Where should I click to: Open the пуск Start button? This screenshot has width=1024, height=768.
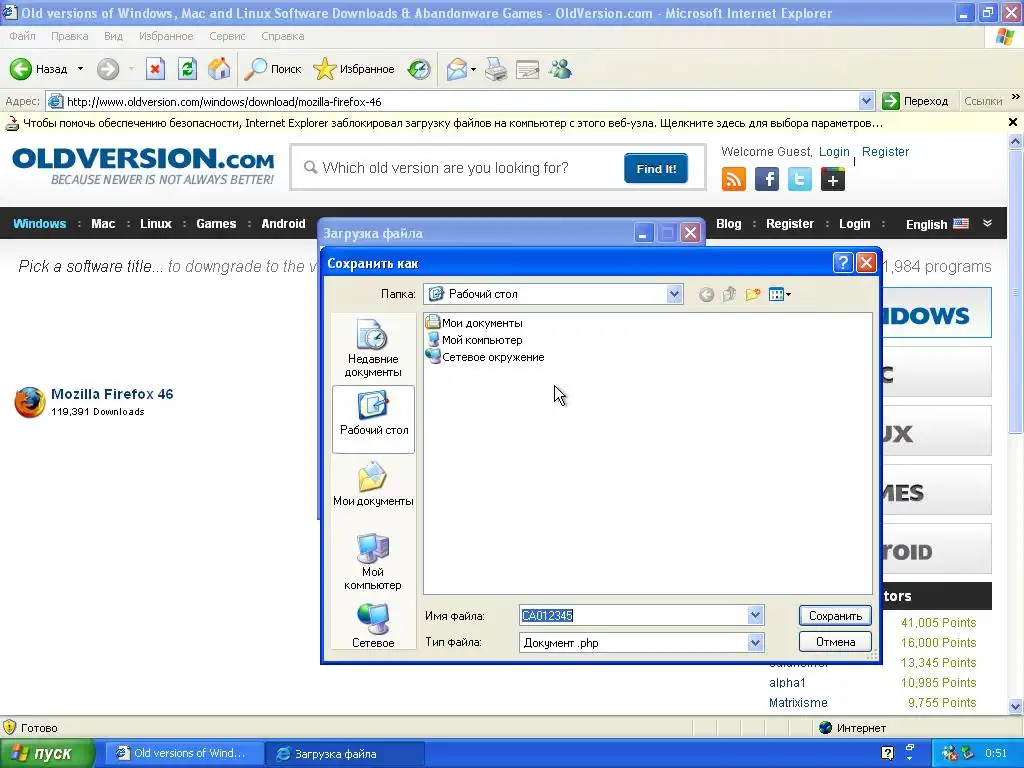pyautogui.click(x=46, y=753)
